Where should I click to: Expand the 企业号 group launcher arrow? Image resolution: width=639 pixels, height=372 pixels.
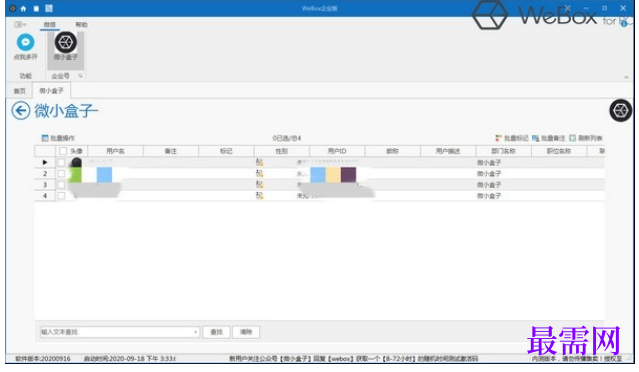coord(80,76)
